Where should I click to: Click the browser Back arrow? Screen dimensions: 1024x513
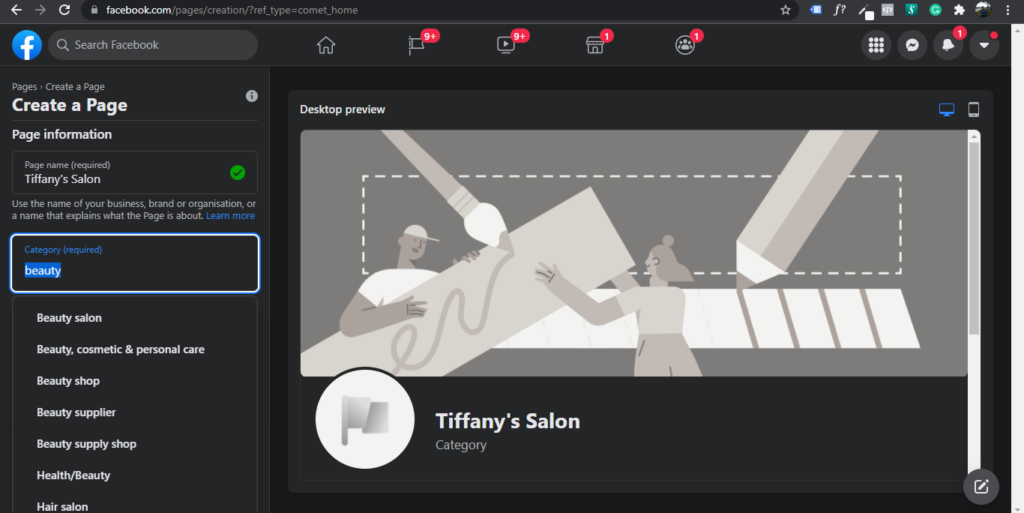pyautogui.click(x=16, y=10)
